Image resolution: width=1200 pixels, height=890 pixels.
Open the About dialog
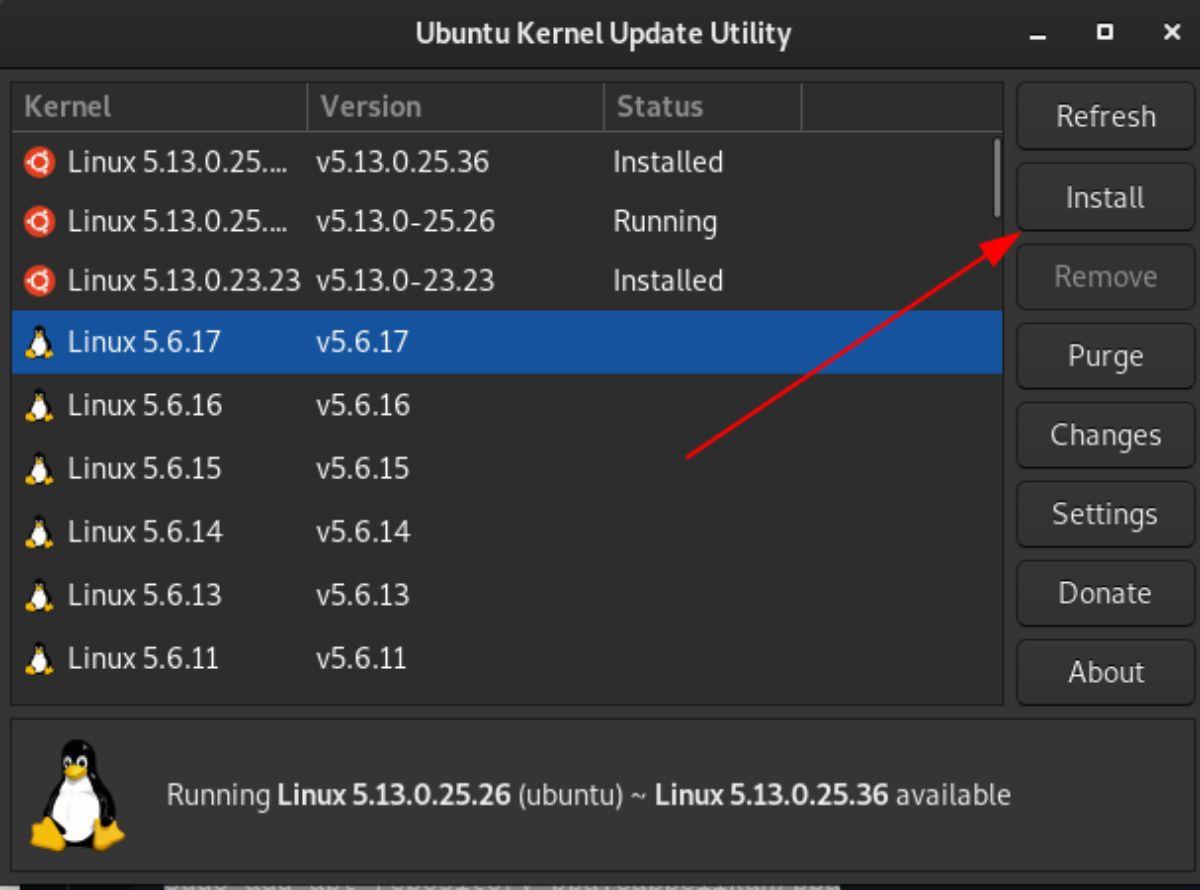[x=1104, y=671]
